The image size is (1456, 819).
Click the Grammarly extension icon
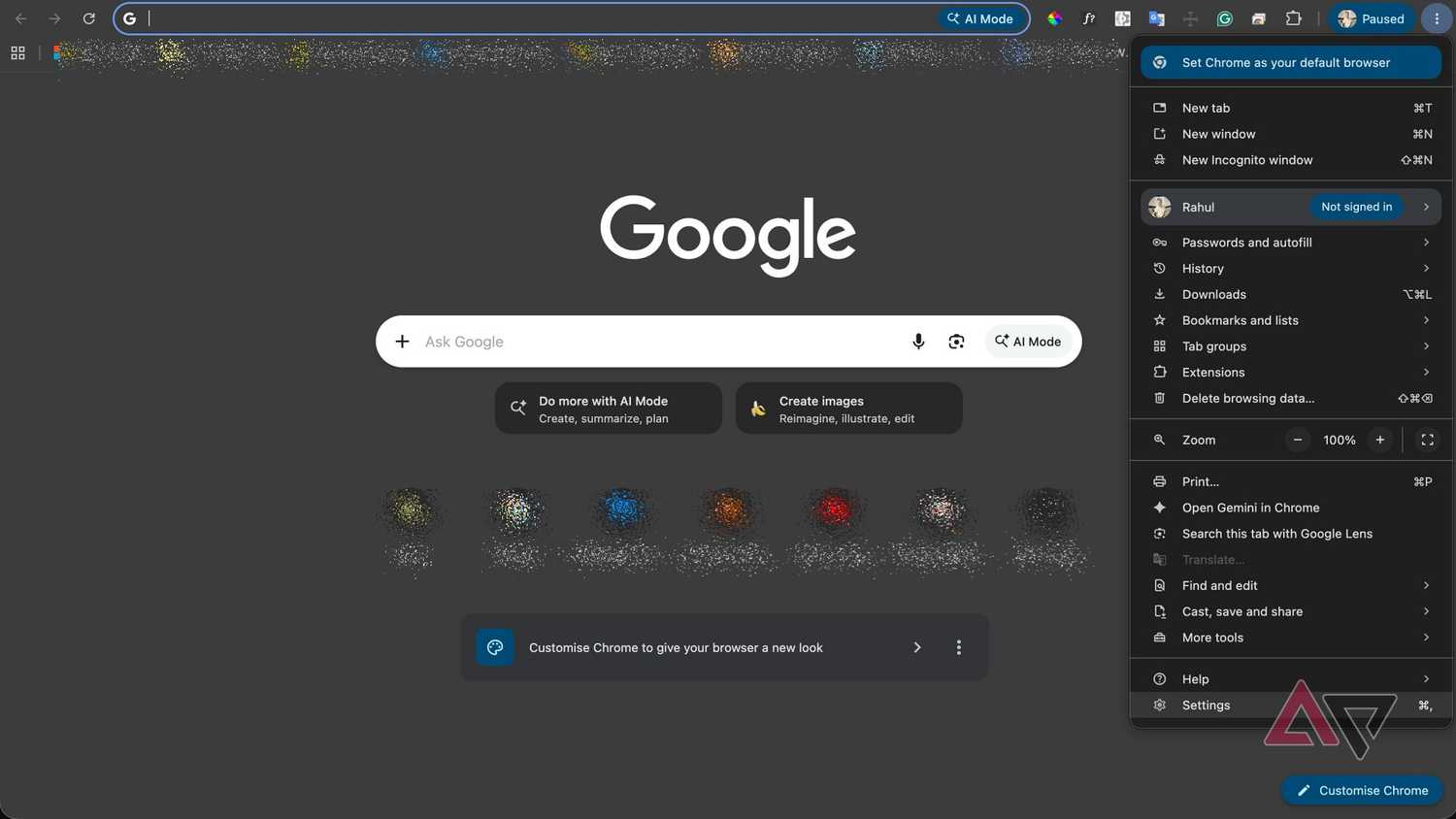[1225, 18]
